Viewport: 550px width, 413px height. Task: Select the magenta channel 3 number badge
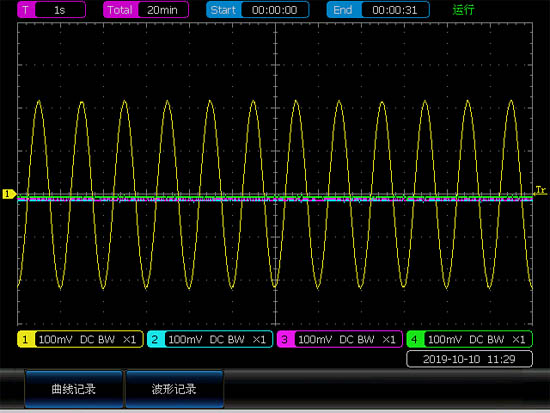pyautogui.click(x=285, y=339)
